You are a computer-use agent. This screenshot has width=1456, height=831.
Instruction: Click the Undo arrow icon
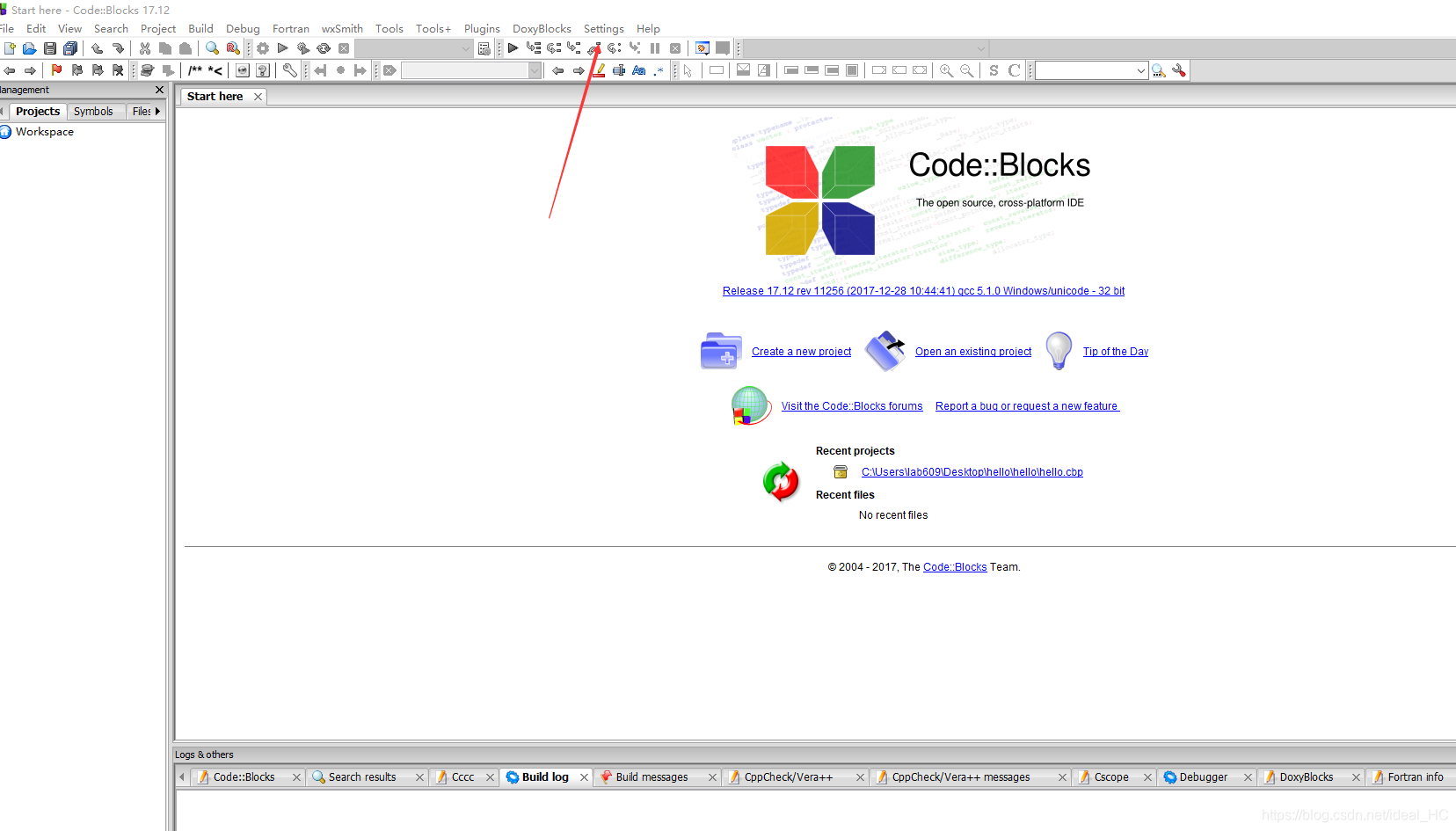click(x=98, y=48)
